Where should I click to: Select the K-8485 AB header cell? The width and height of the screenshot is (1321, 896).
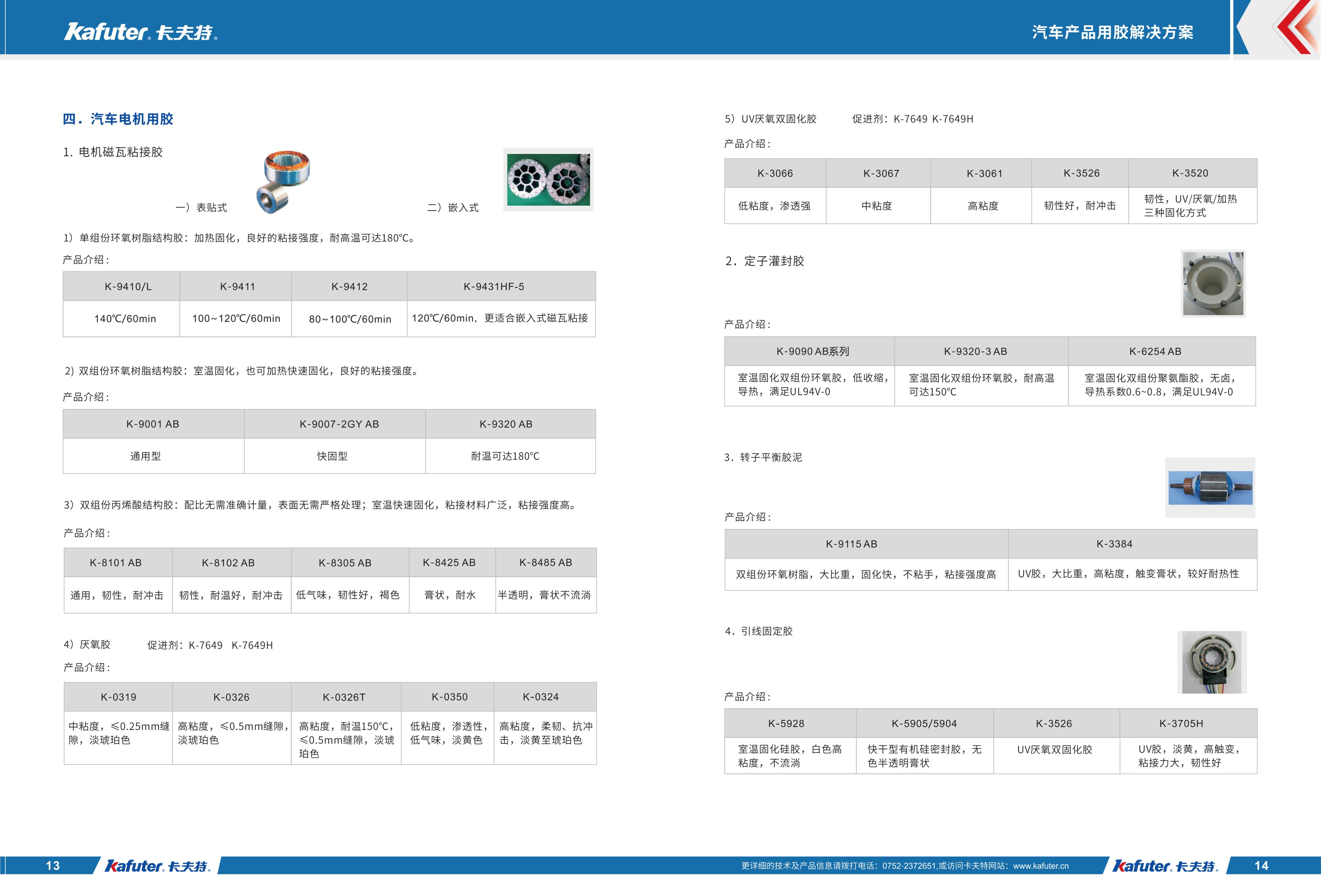coord(546,562)
